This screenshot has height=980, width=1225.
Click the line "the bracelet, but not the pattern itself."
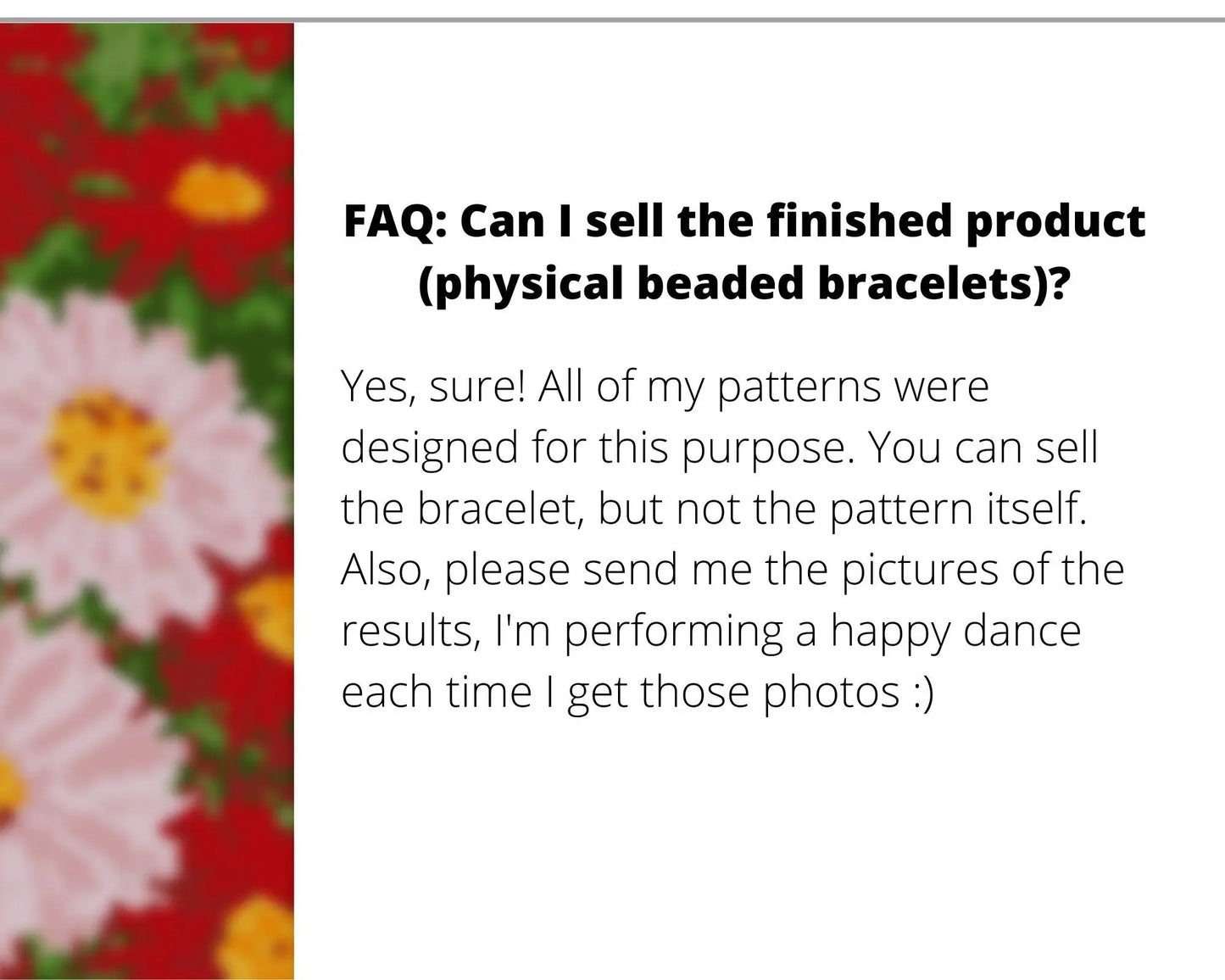pyautogui.click(x=713, y=509)
